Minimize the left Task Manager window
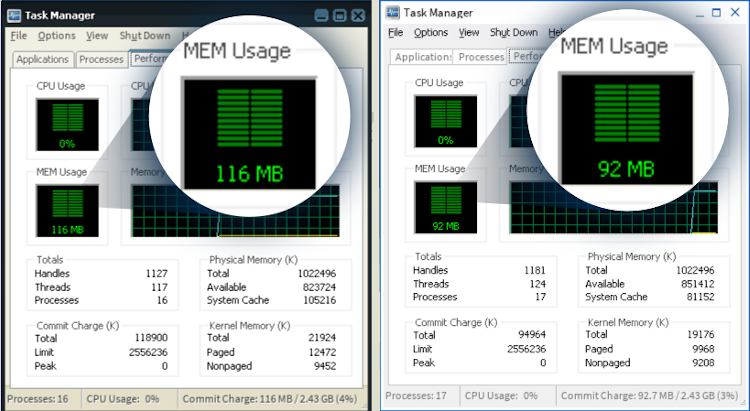The image size is (750, 411). 322,16
